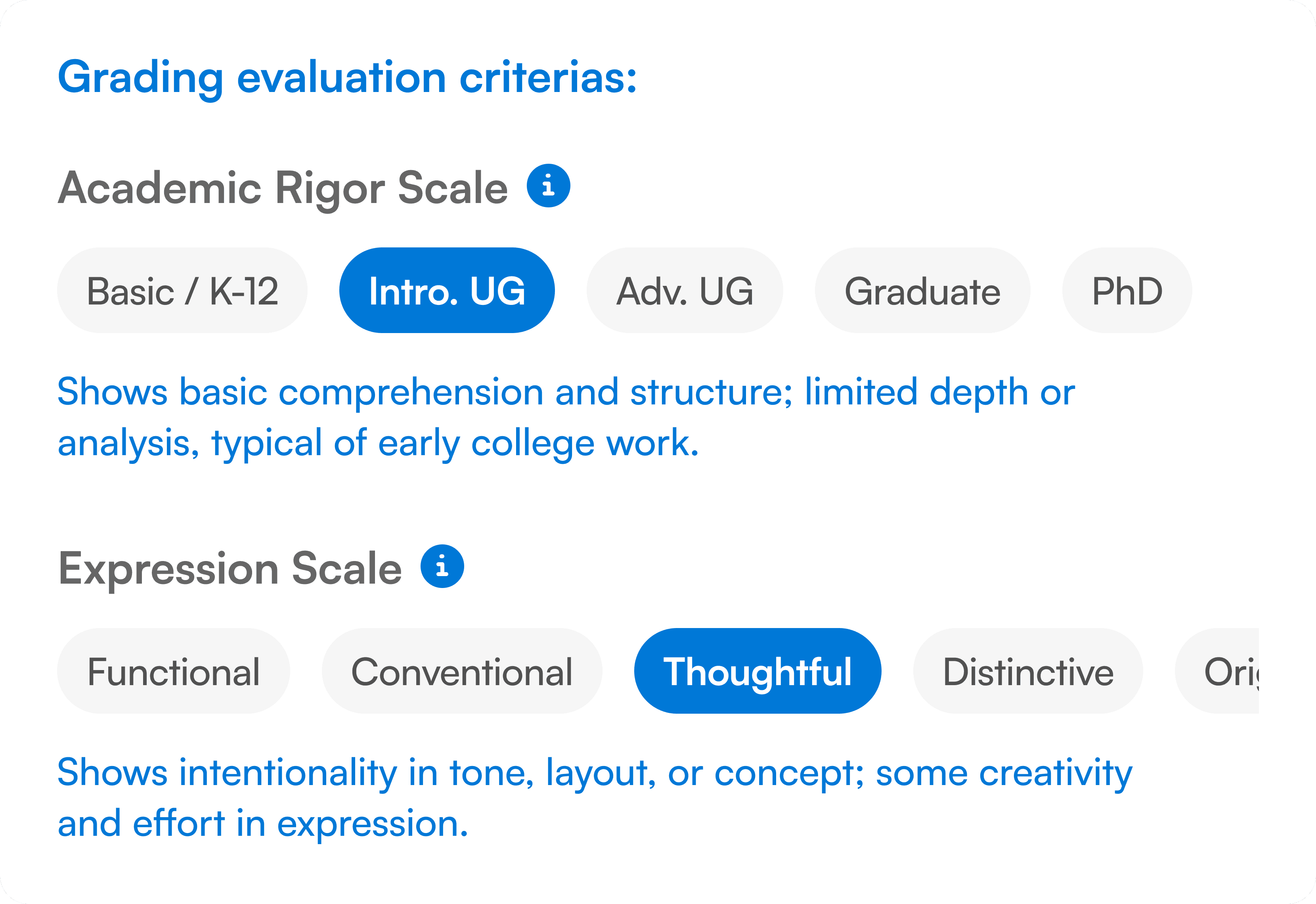Pick the PhD rigor option
The width and height of the screenshot is (1316, 904).
coord(1127,291)
